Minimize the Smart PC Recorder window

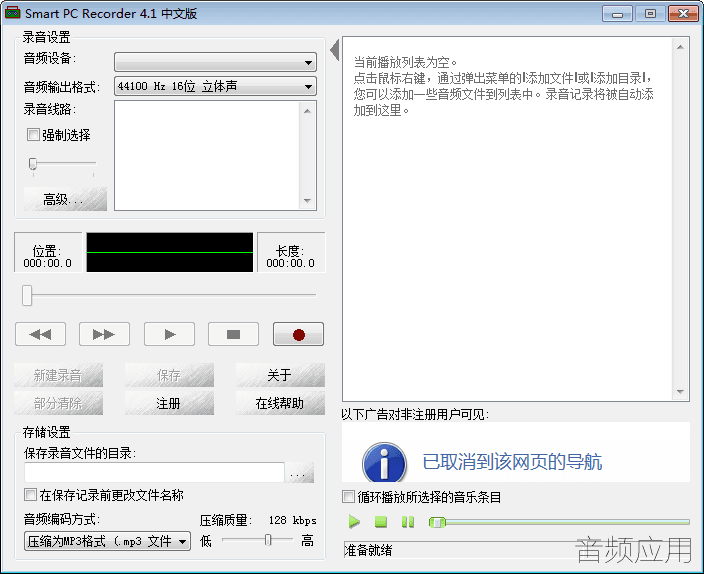(x=617, y=14)
